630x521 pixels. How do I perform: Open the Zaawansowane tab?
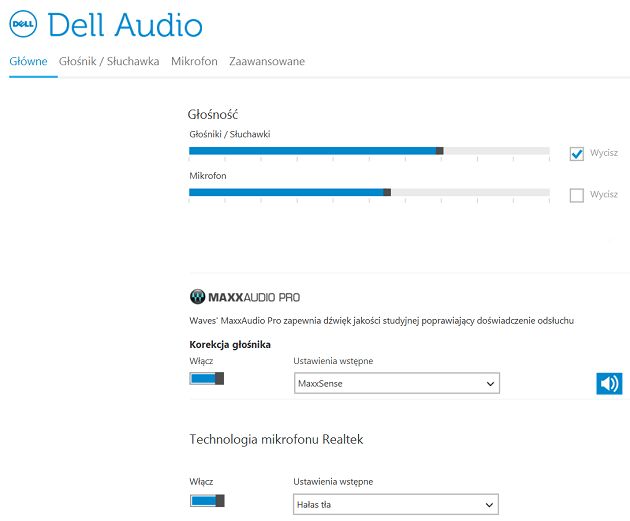pos(267,61)
